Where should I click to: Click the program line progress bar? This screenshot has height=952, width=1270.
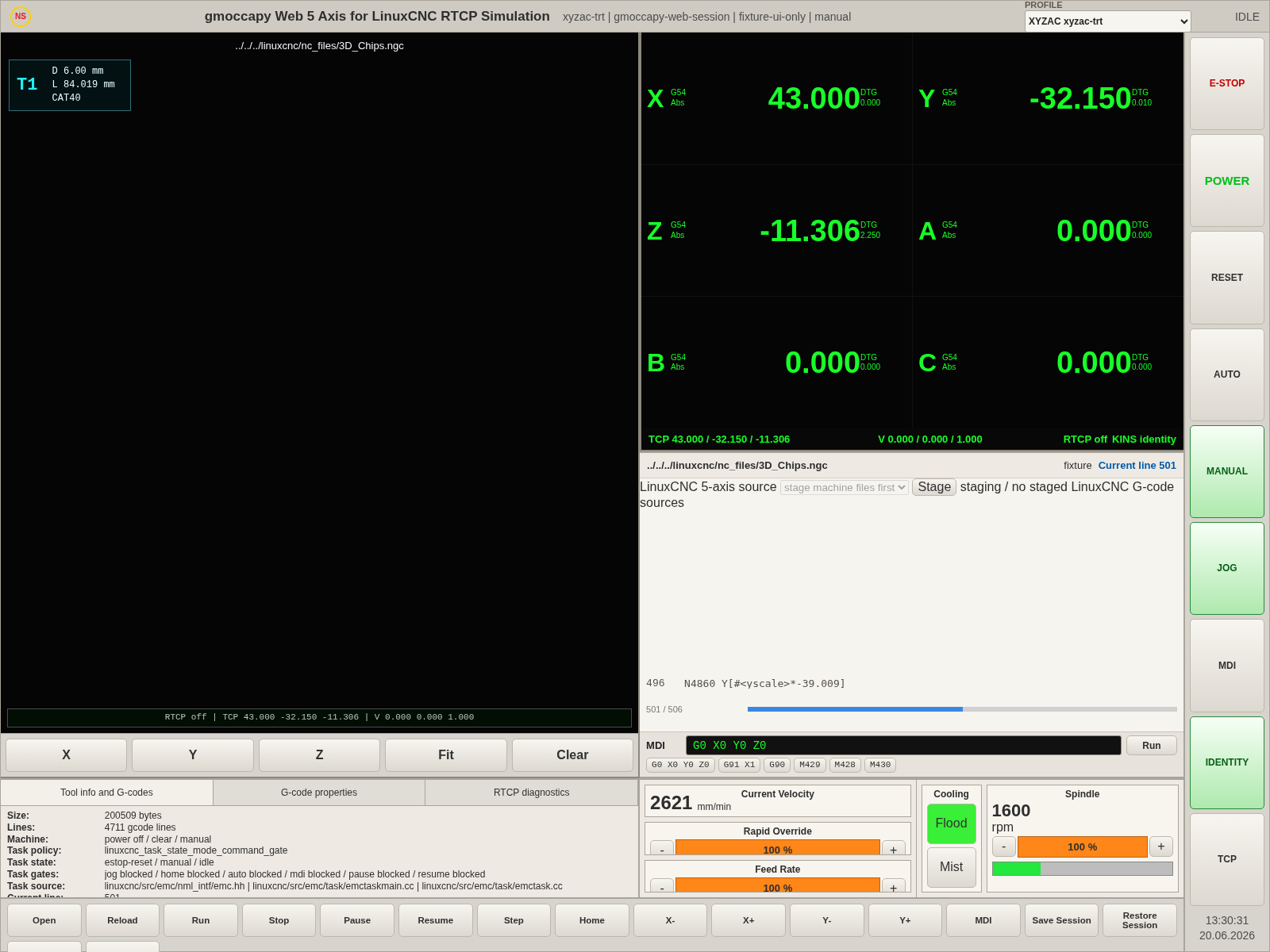pos(962,709)
